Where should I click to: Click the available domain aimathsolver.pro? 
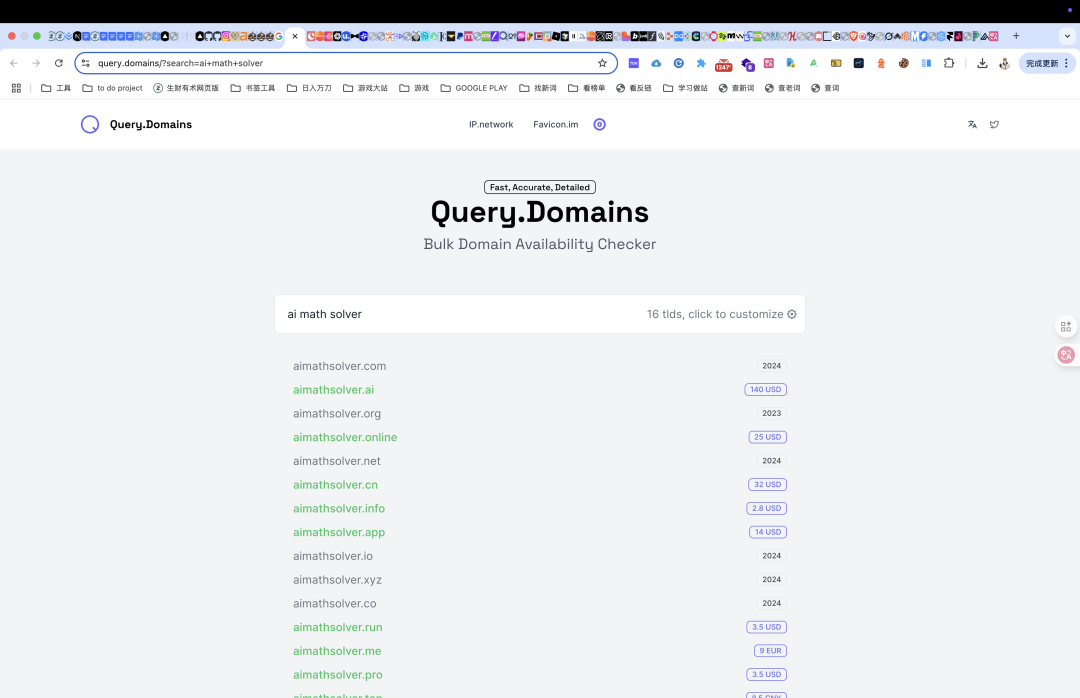pyautogui.click(x=338, y=675)
